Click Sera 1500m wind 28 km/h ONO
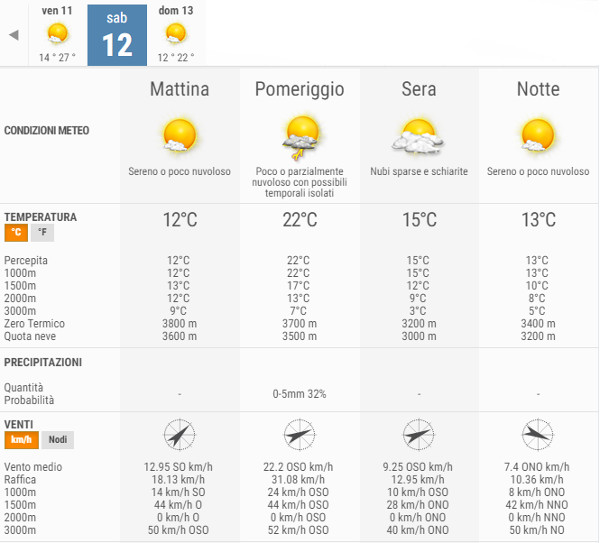The image size is (600, 543). point(417,505)
